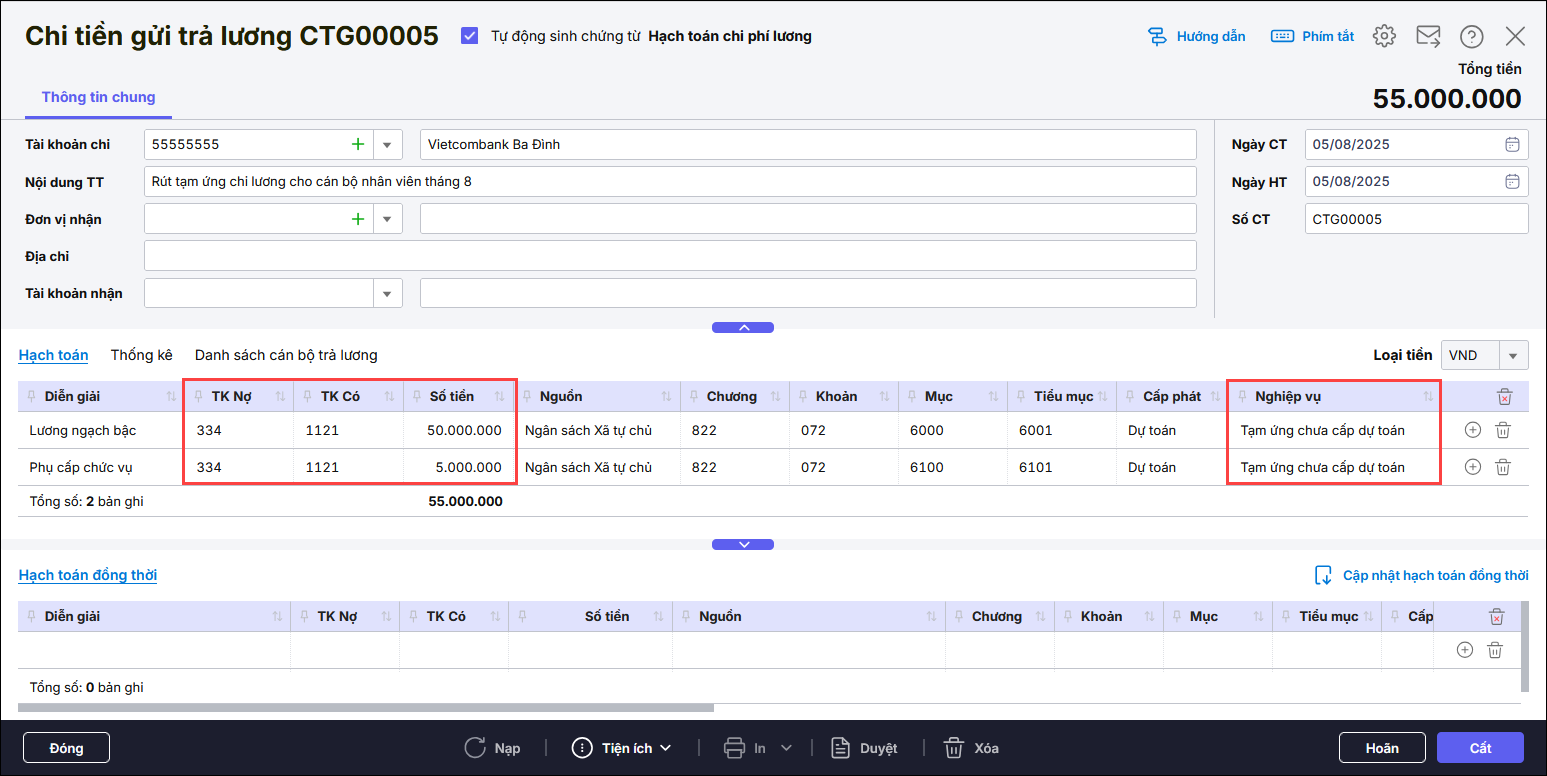Open the mail feedback icon
This screenshot has height=776, width=1547.
point(1428,36)
